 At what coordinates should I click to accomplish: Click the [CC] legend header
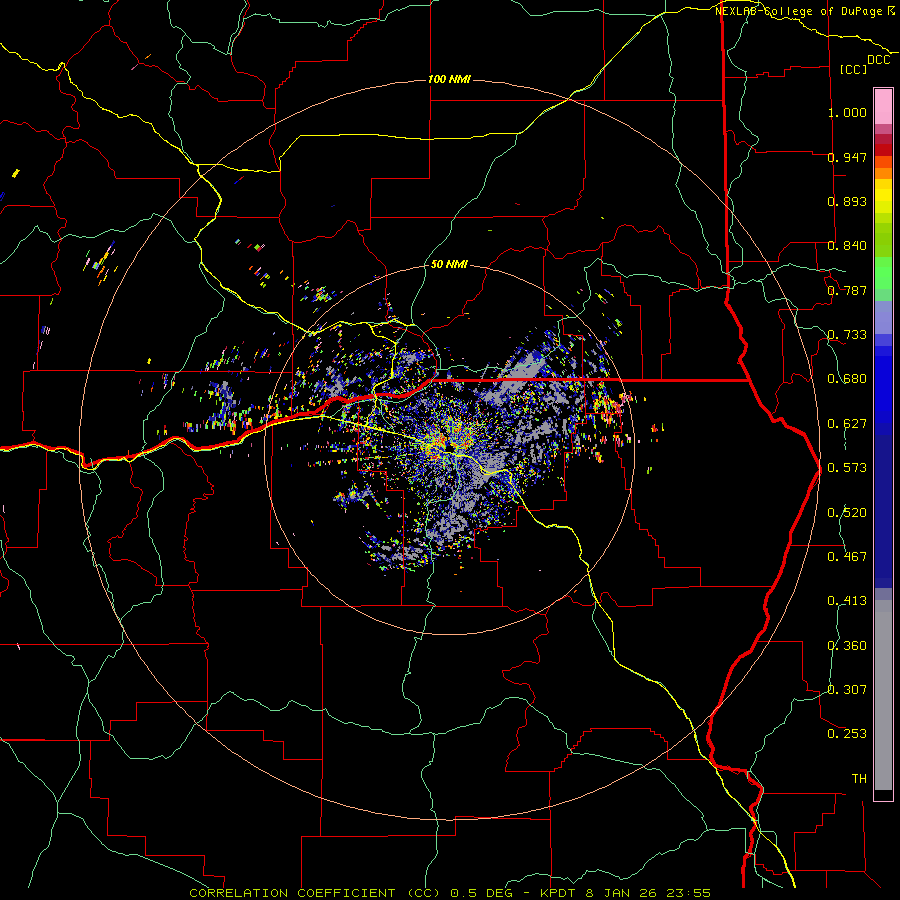pyautogui.click(x=853, y=69)
